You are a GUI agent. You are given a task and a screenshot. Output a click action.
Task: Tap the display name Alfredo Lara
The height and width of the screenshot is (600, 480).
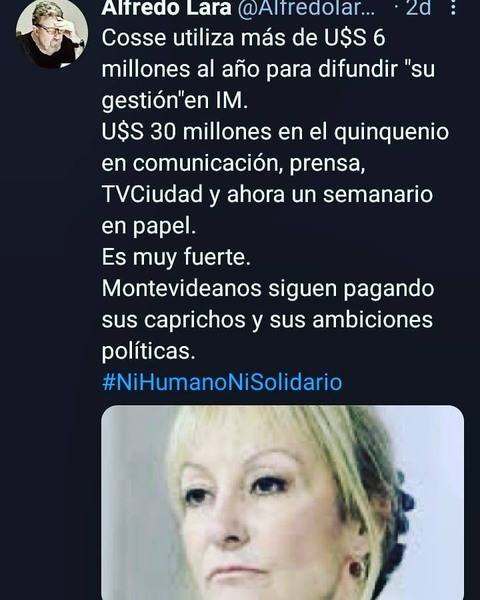coord(166,8)
